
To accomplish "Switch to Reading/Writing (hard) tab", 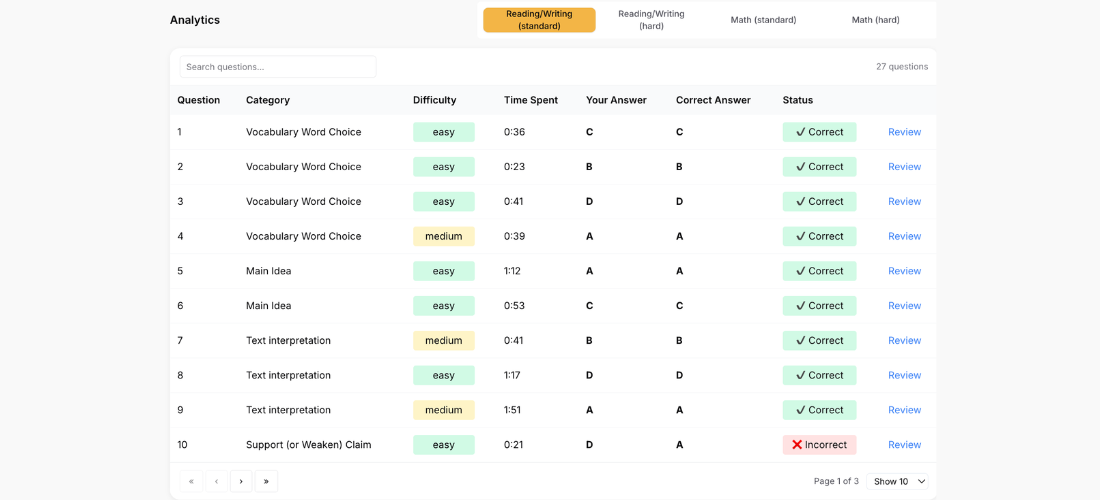I will [x=651, y=20].
